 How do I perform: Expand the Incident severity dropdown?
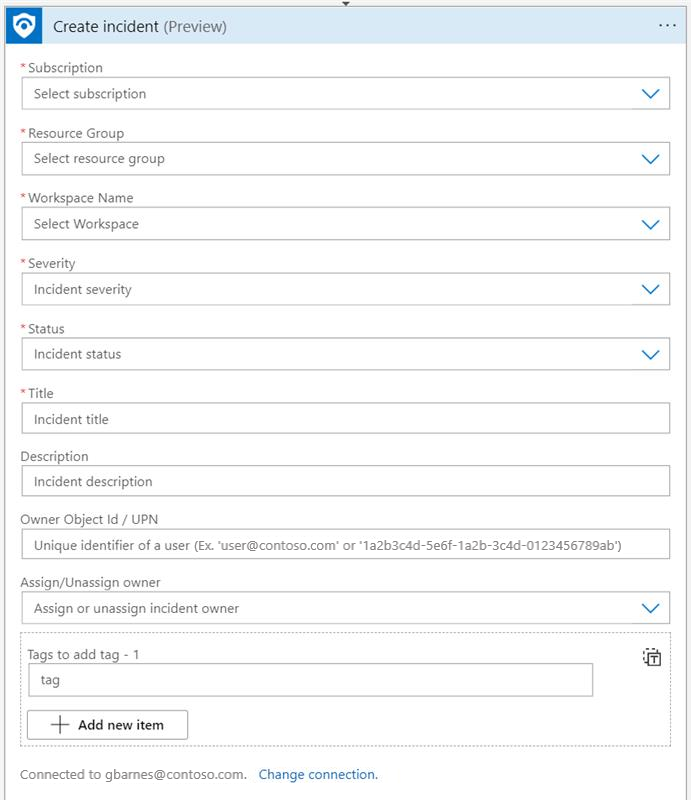pyautogui.click(x=330, y=290)
